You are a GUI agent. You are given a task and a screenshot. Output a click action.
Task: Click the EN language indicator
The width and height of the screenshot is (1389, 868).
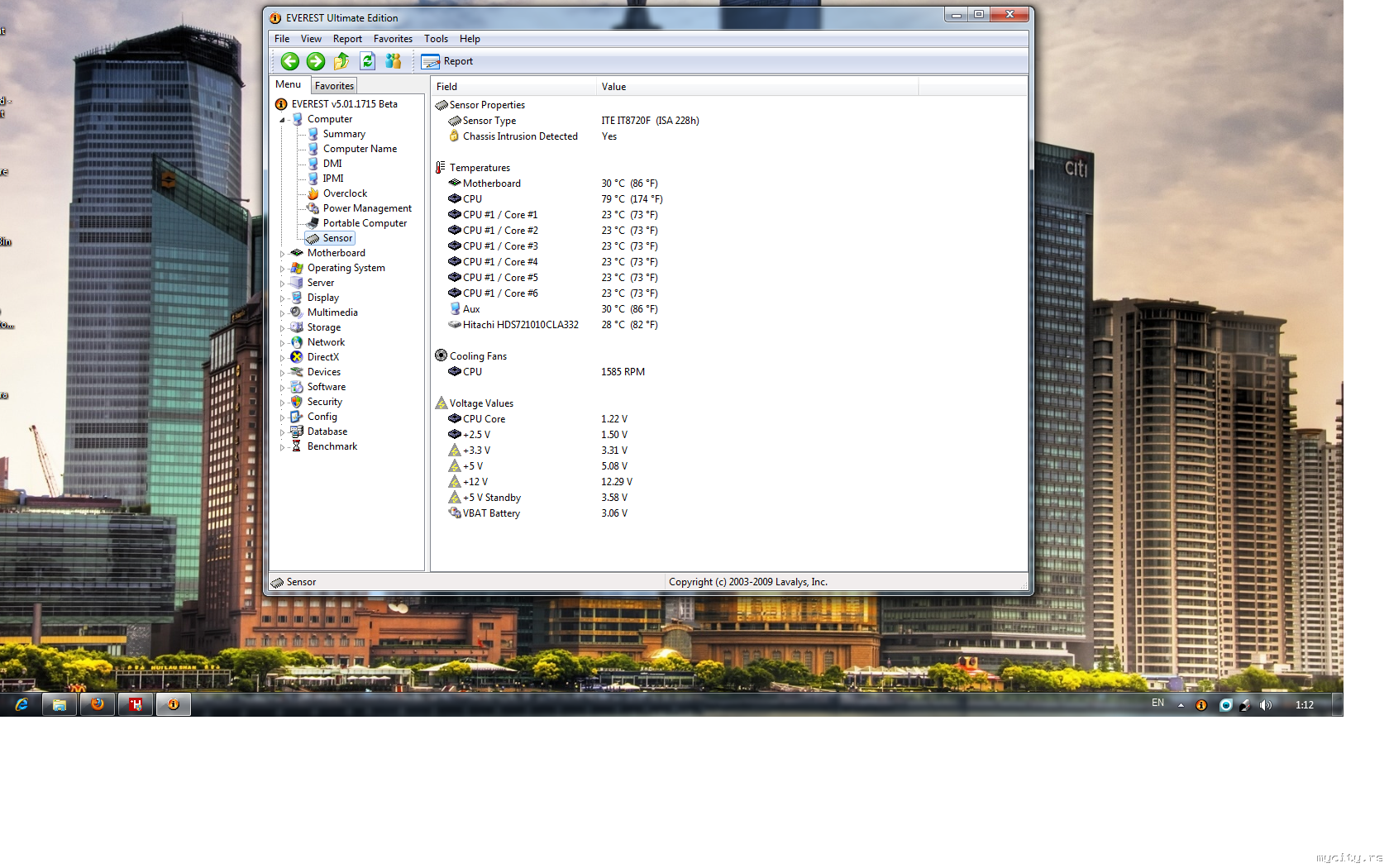1157,703
